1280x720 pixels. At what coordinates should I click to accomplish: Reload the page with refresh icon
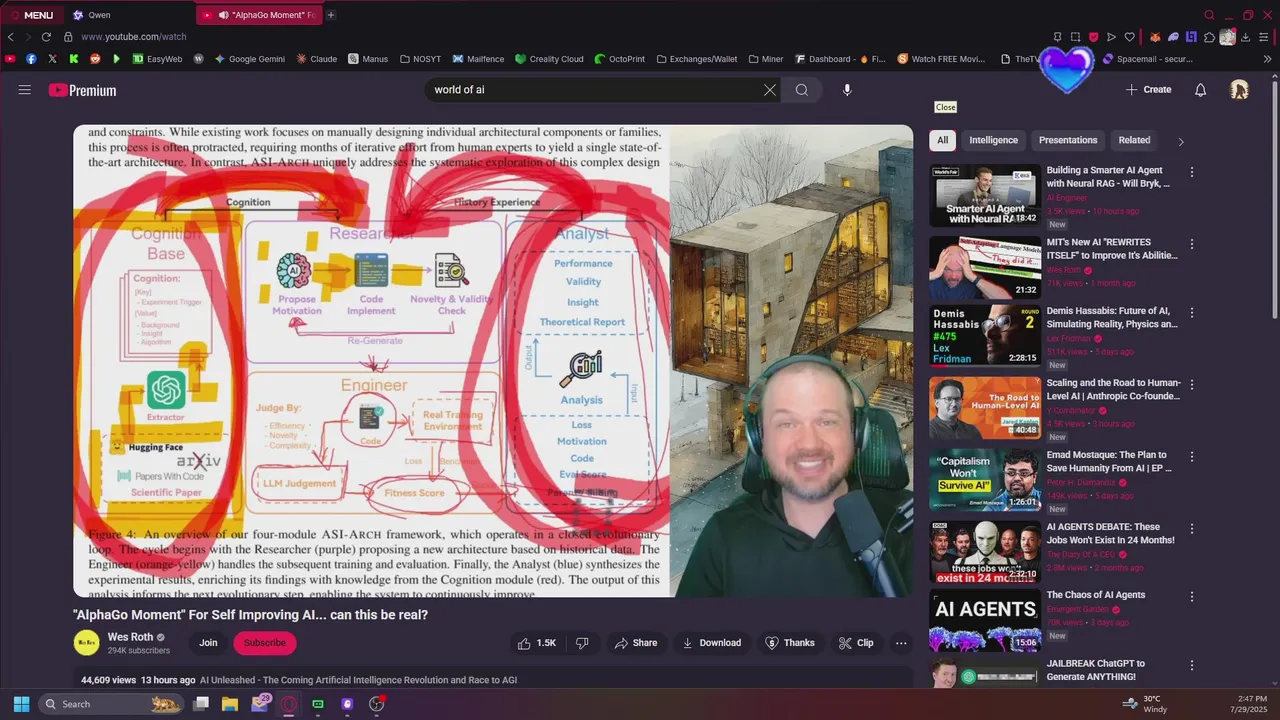46,37
